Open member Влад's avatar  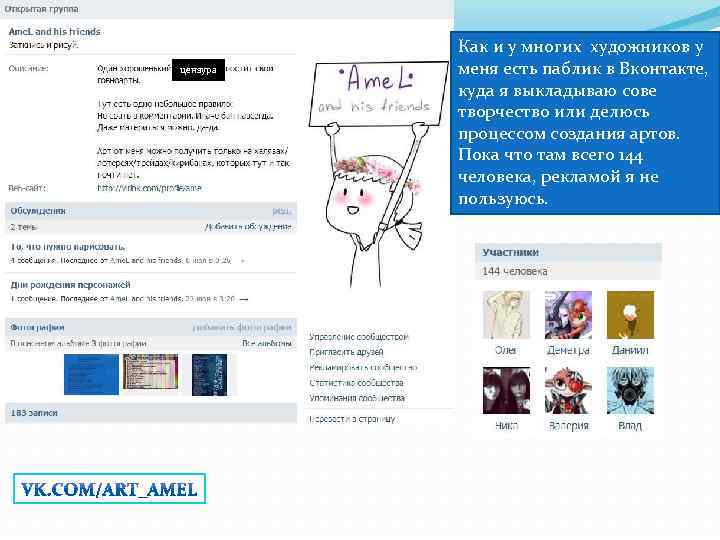tap(630, 390)
